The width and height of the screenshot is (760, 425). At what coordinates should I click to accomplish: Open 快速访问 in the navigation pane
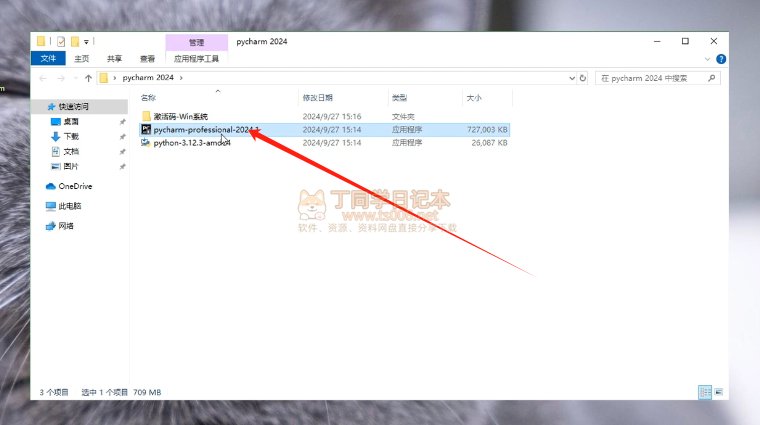click(74, 106)
